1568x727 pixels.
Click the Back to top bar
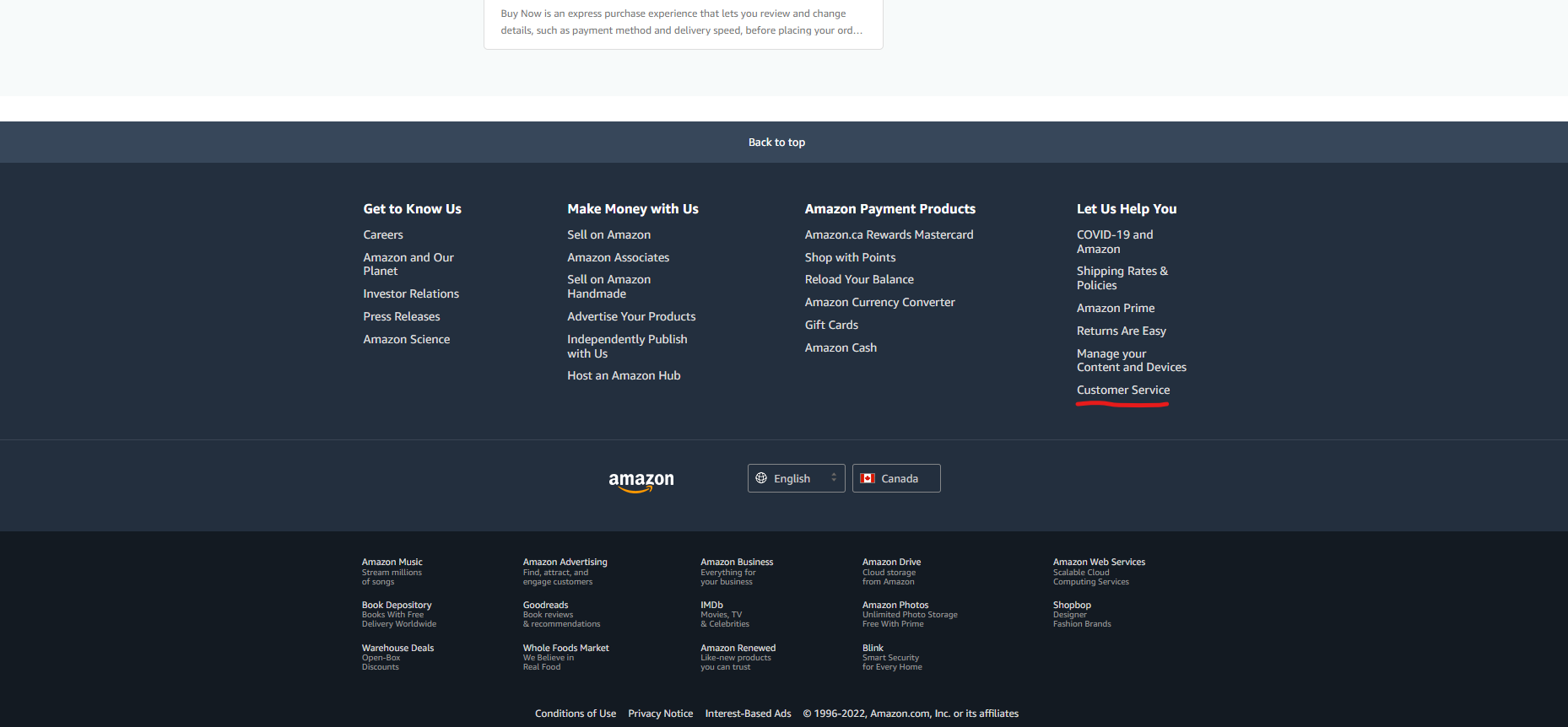[x=784, y=143]
